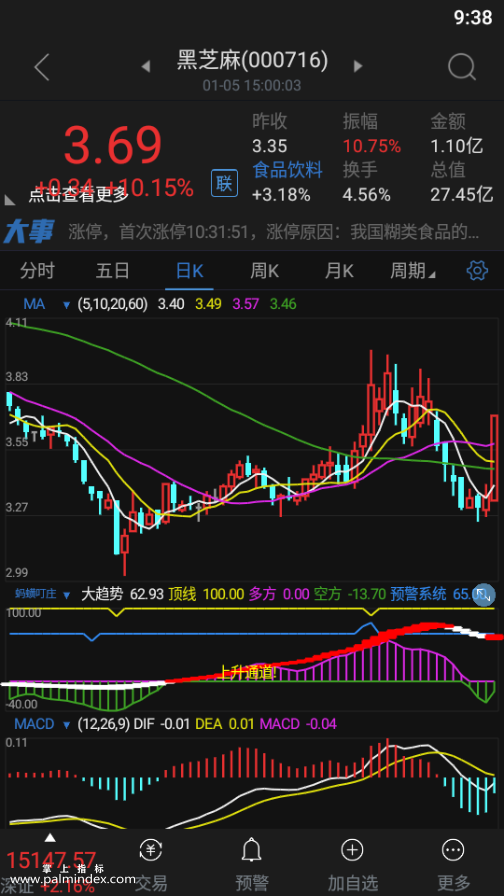Open chart settings gear icon
This screenshot has height=896, width=504.
477,270
